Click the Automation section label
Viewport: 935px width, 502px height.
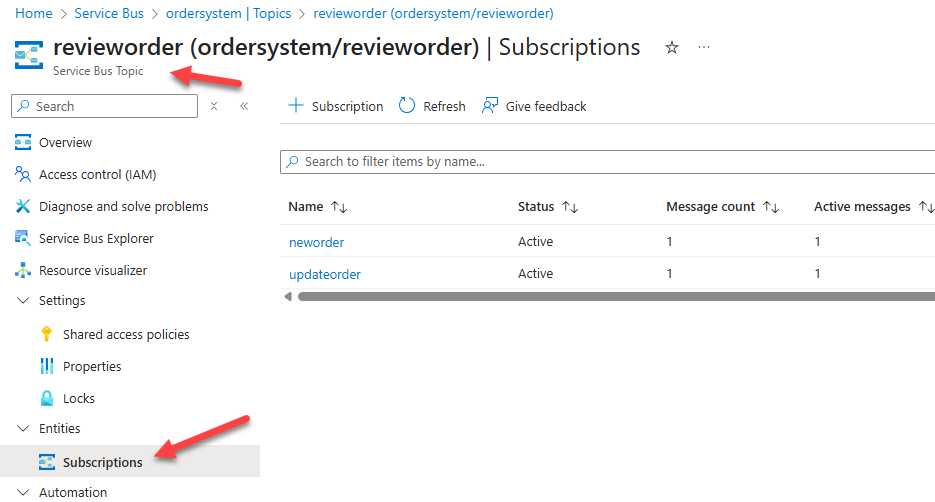73,492
